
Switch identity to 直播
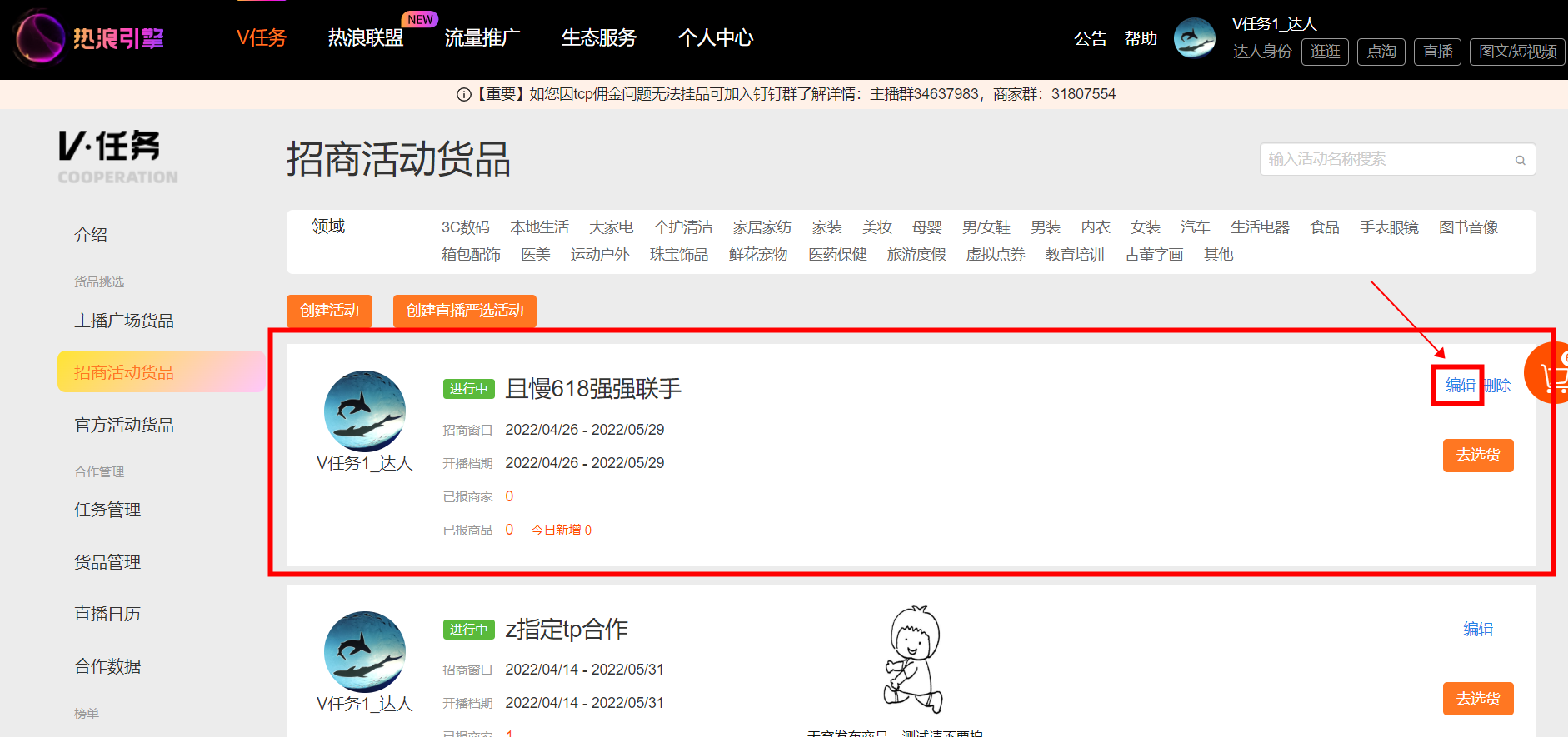click(x=1437, y=52)
